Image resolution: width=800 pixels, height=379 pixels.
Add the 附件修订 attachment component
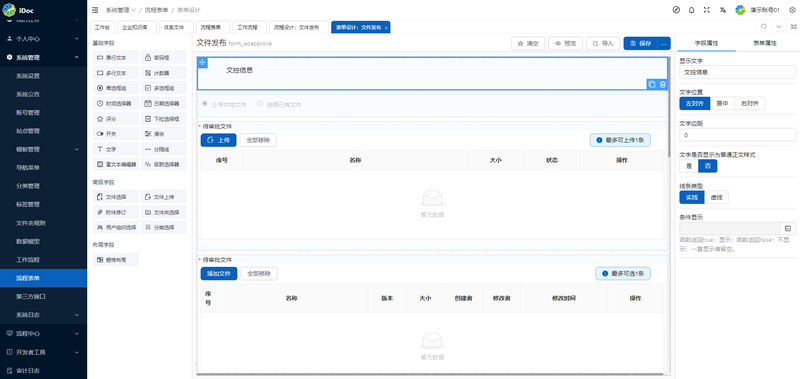click(115, 212)
